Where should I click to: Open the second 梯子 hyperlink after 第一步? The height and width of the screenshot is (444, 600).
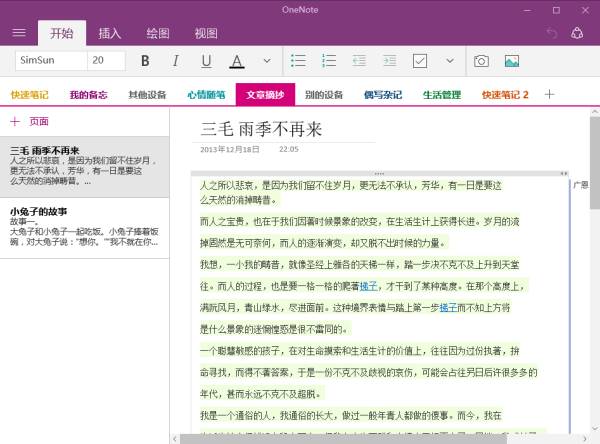tap(448, 307)
